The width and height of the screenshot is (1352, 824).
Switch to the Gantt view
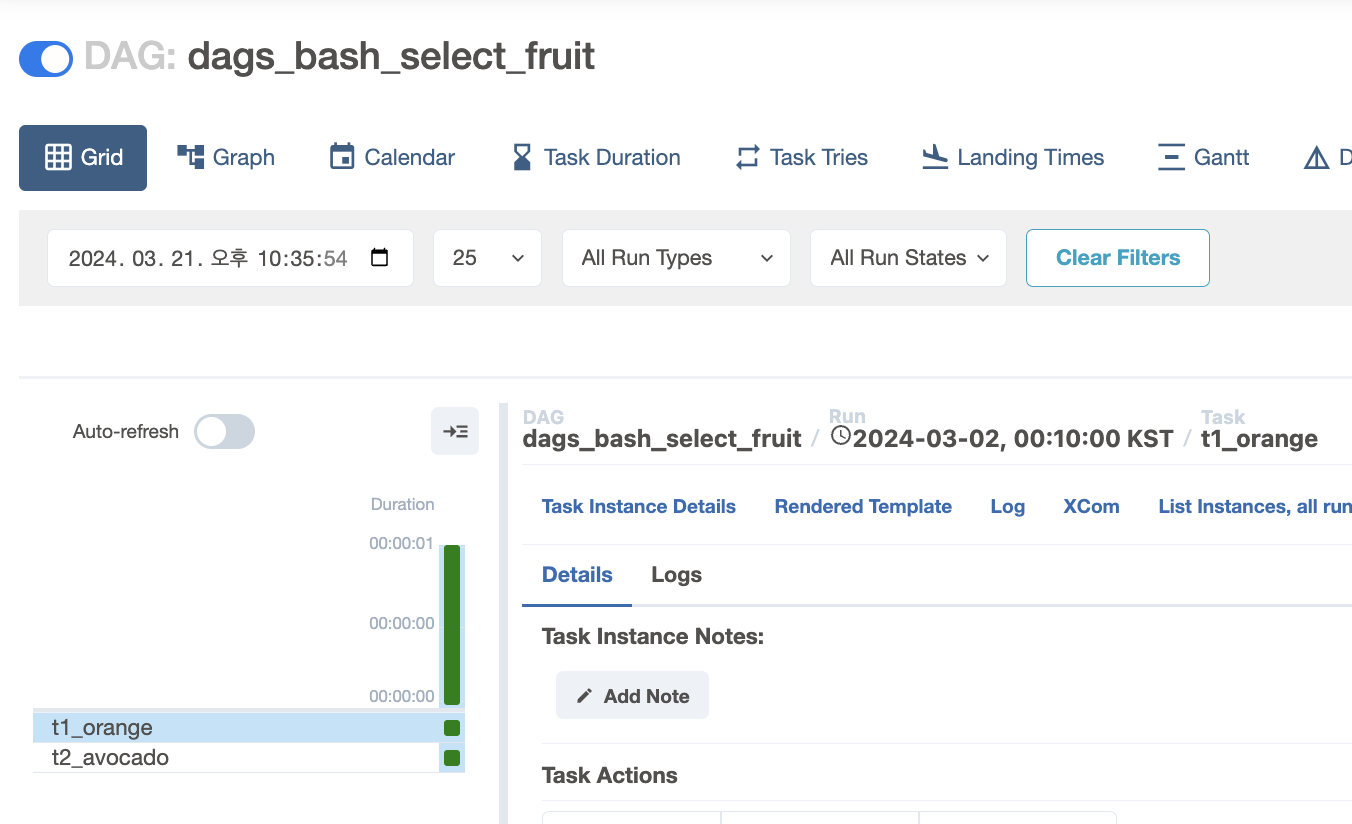(1204, 158)
